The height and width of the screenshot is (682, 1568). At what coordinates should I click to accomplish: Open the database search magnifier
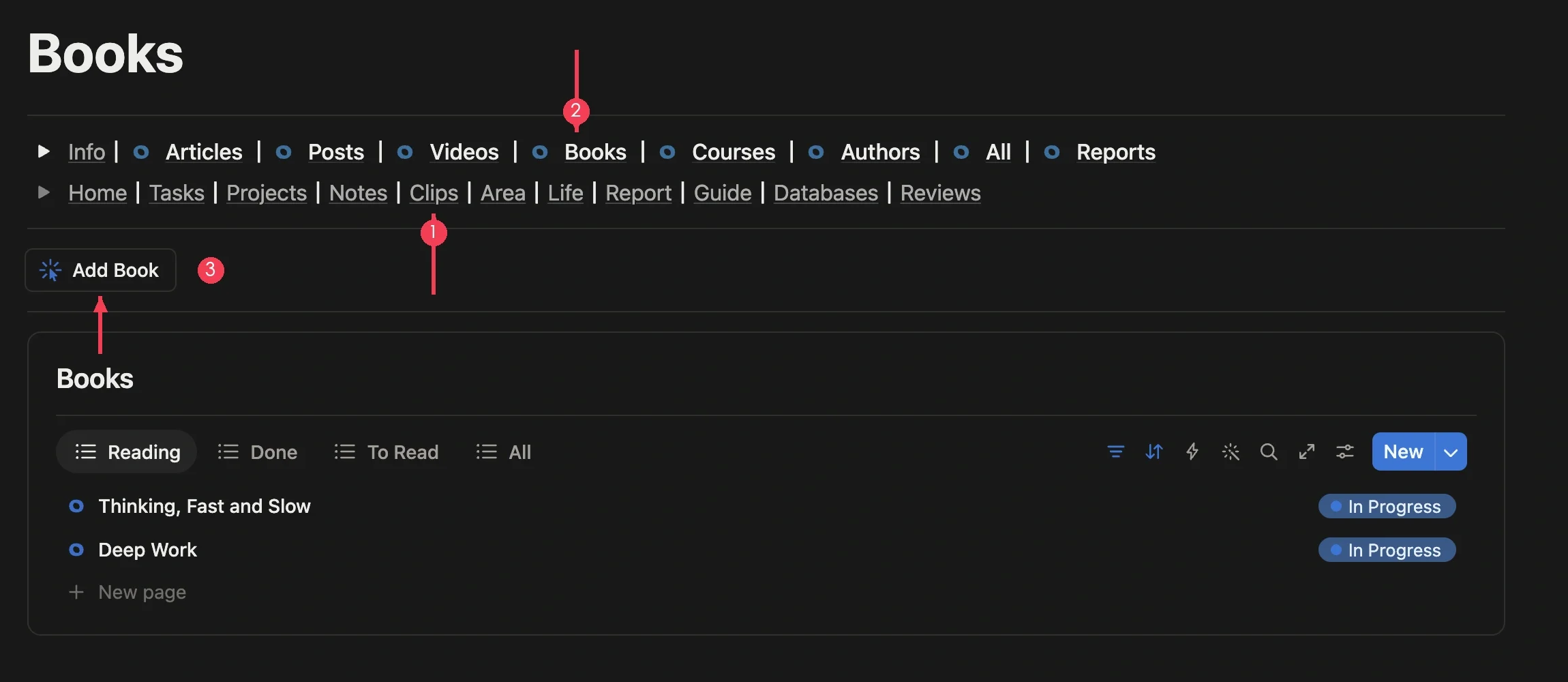[x=1269, y=451]
